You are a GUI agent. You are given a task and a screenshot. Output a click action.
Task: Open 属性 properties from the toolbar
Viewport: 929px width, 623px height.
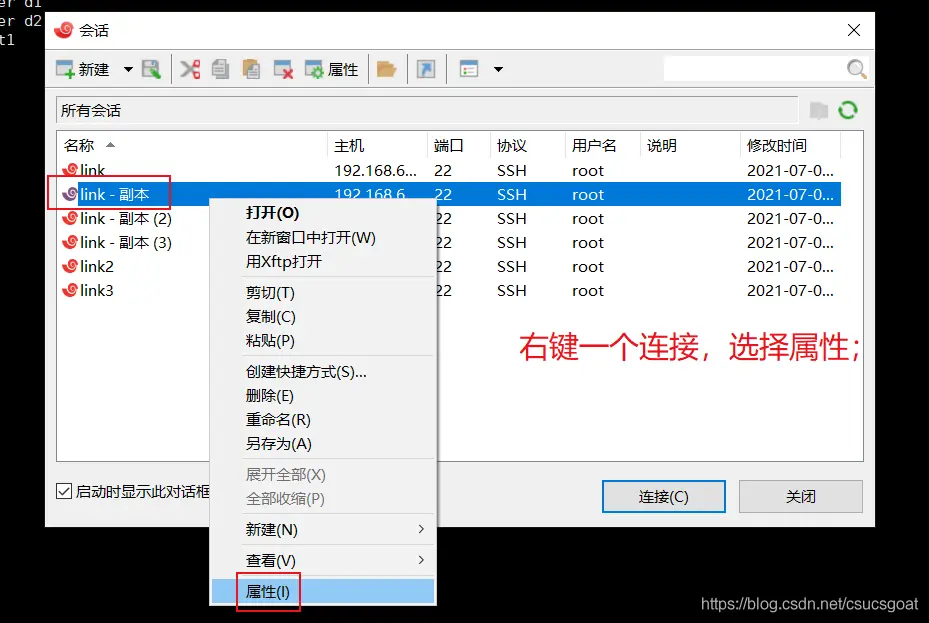click(331, 69)
